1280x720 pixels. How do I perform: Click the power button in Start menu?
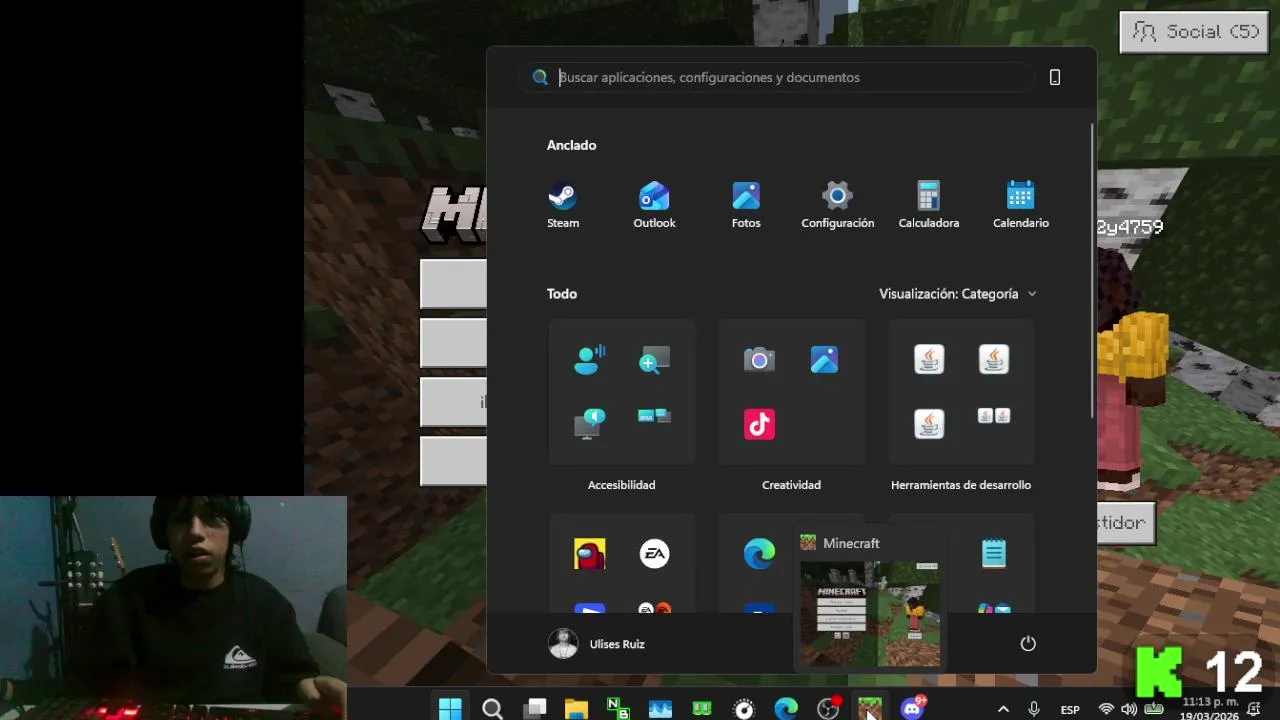[x=1028, y=643]
